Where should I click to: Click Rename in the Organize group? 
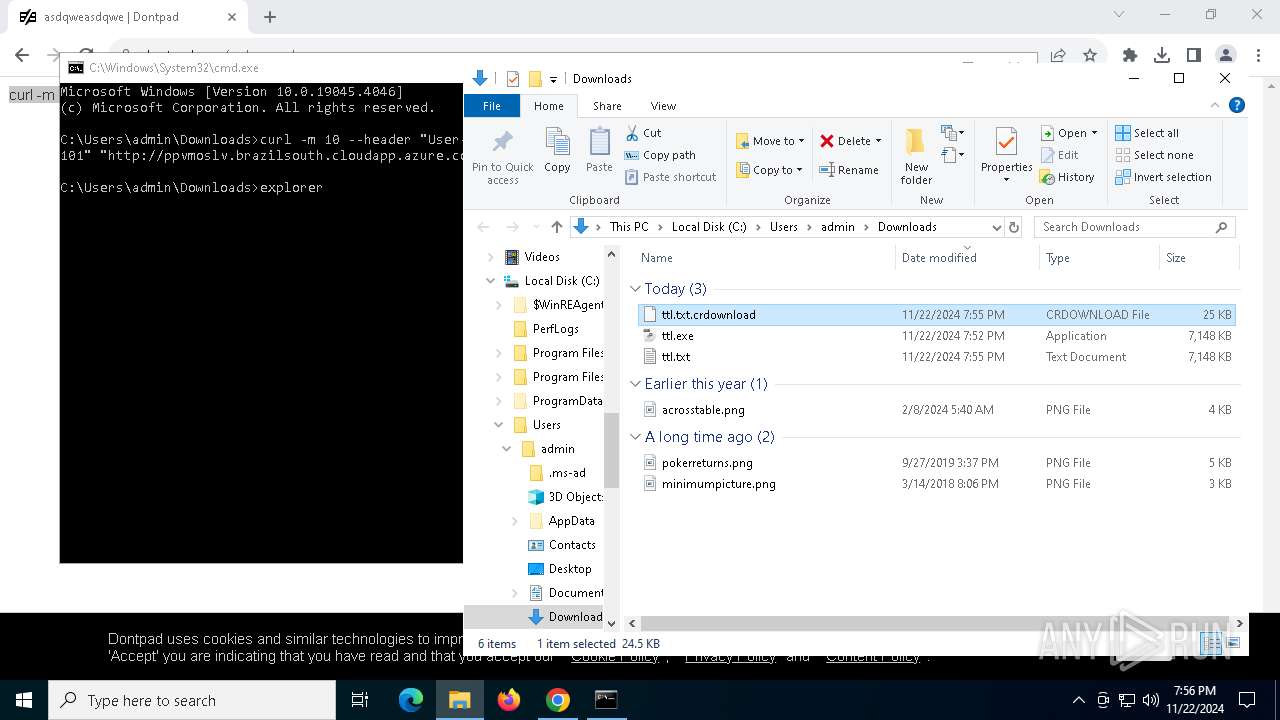[x=850, y=170]
